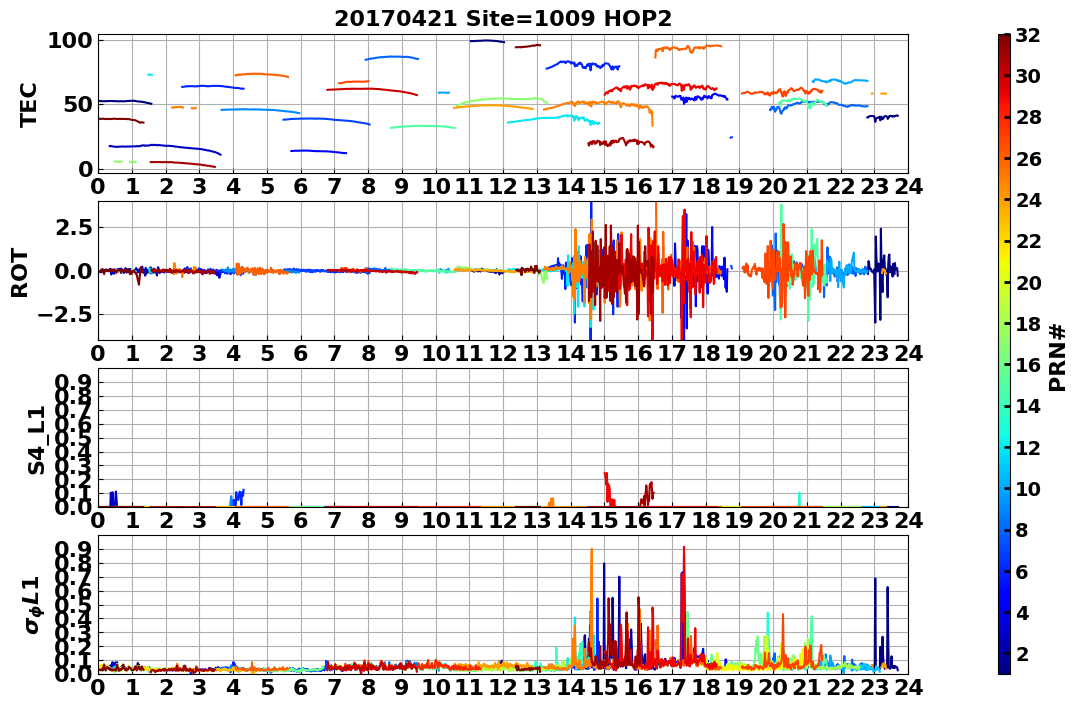Viewport: 1077px width, 709px height.
Task: Click colorbar tick label "10"
Action: 1028,488
